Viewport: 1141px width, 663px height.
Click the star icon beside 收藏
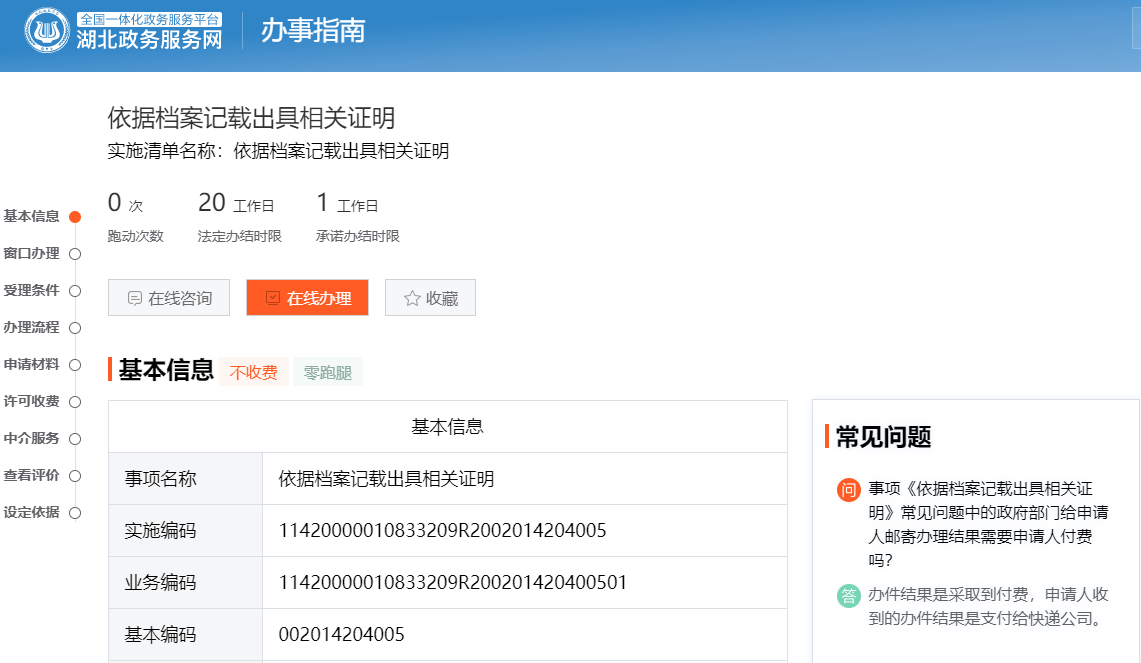tap(412, 298)
